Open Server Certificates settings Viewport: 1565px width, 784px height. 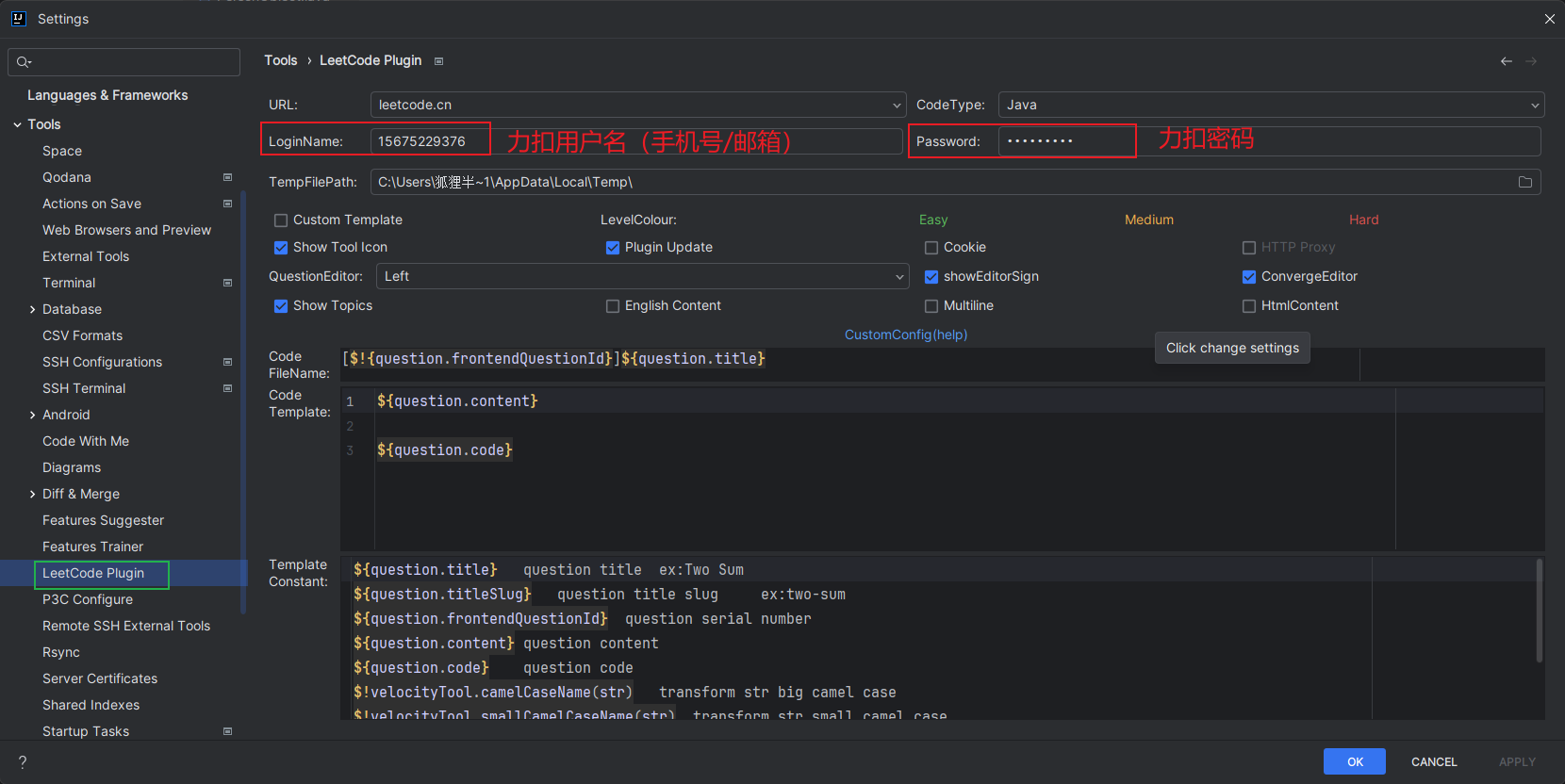(100, 678)
